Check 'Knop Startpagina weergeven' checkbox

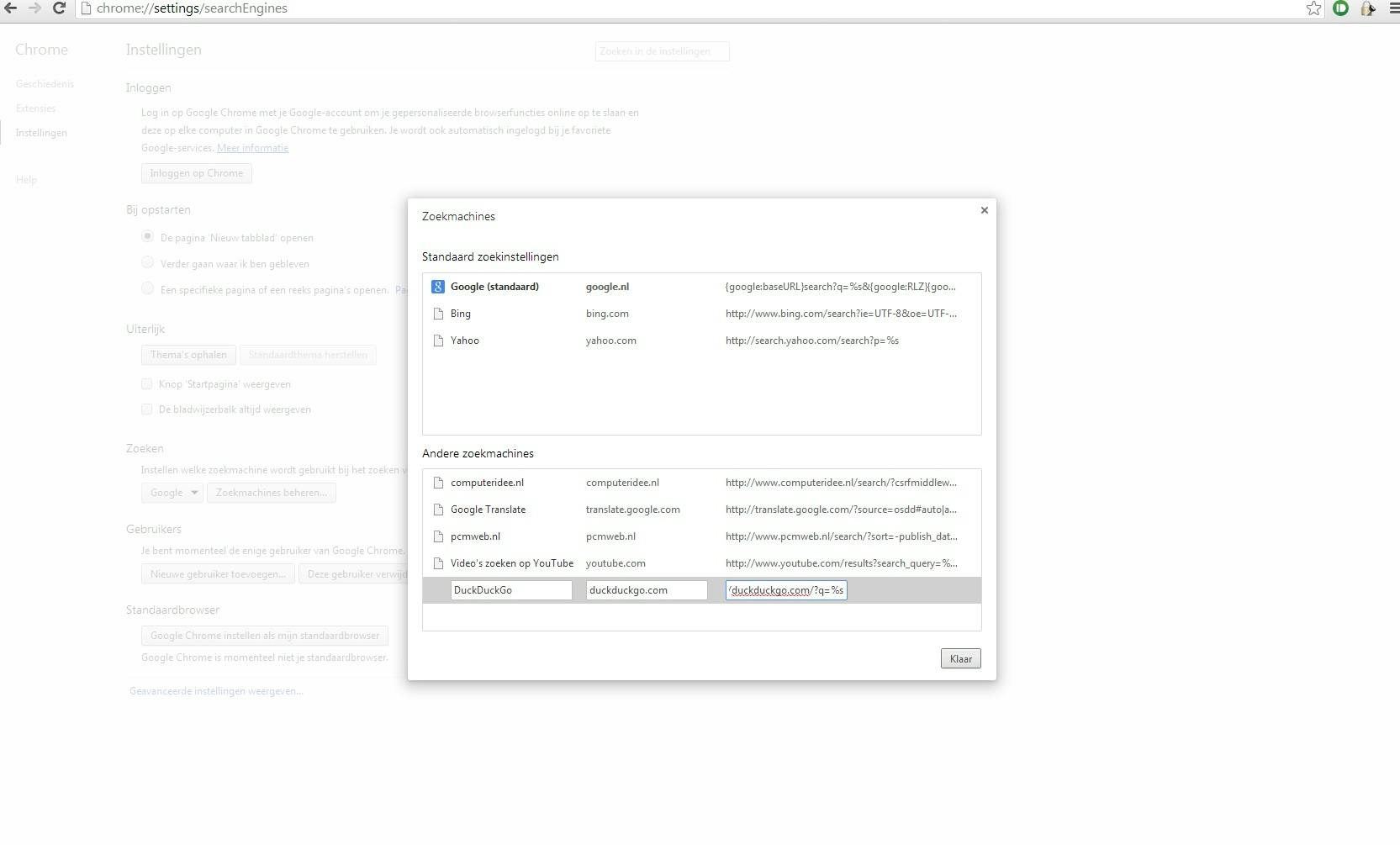pos(147,384)
